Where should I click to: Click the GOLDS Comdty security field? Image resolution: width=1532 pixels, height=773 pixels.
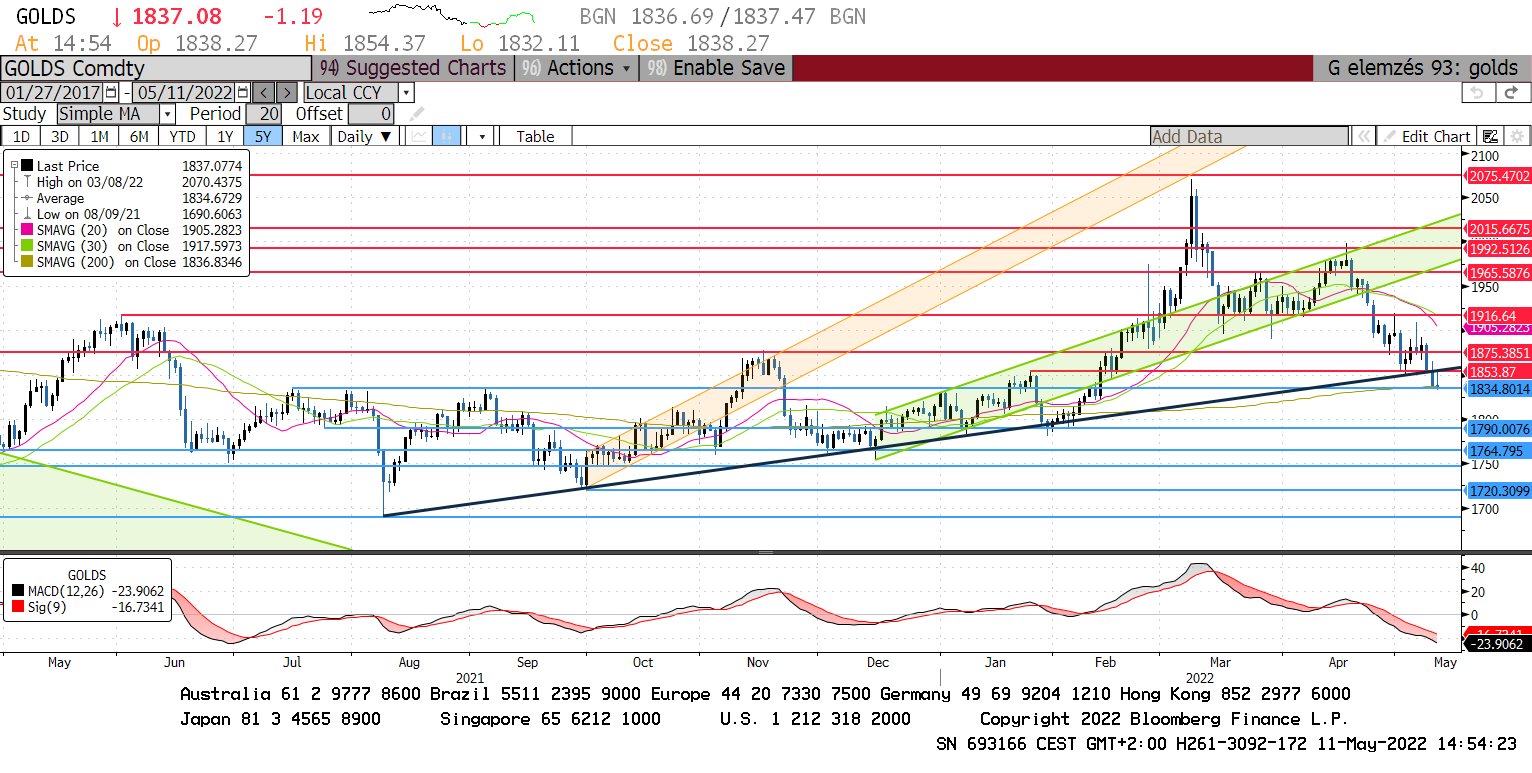[155, 68]
